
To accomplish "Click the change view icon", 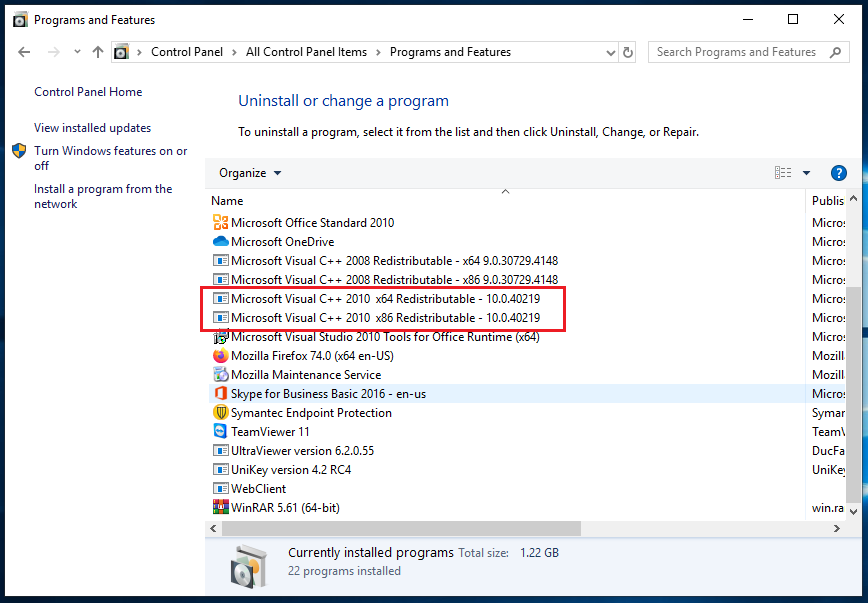I will click(783, 173).
